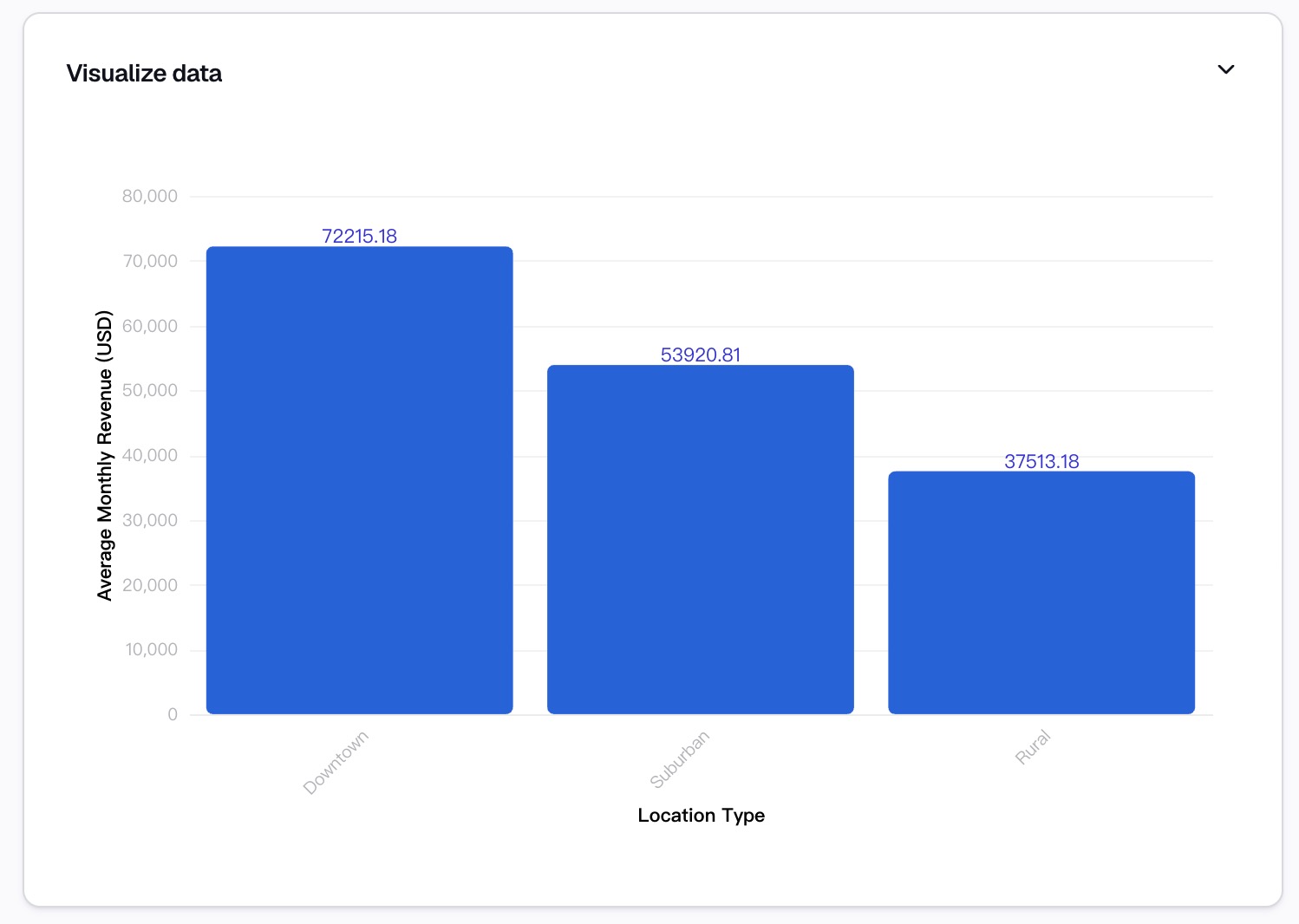Click the 53920.81 data label
This screenshot has width=1299, height=924.
click(701, 355)
